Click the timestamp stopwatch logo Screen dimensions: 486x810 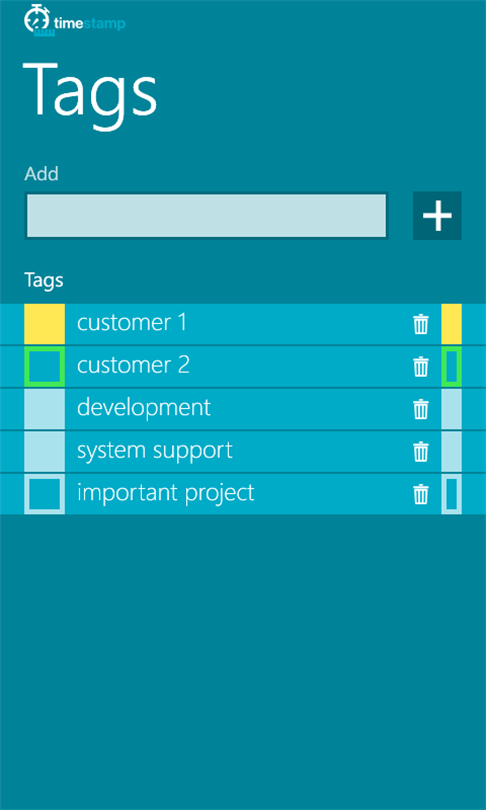tap(40, 20)
